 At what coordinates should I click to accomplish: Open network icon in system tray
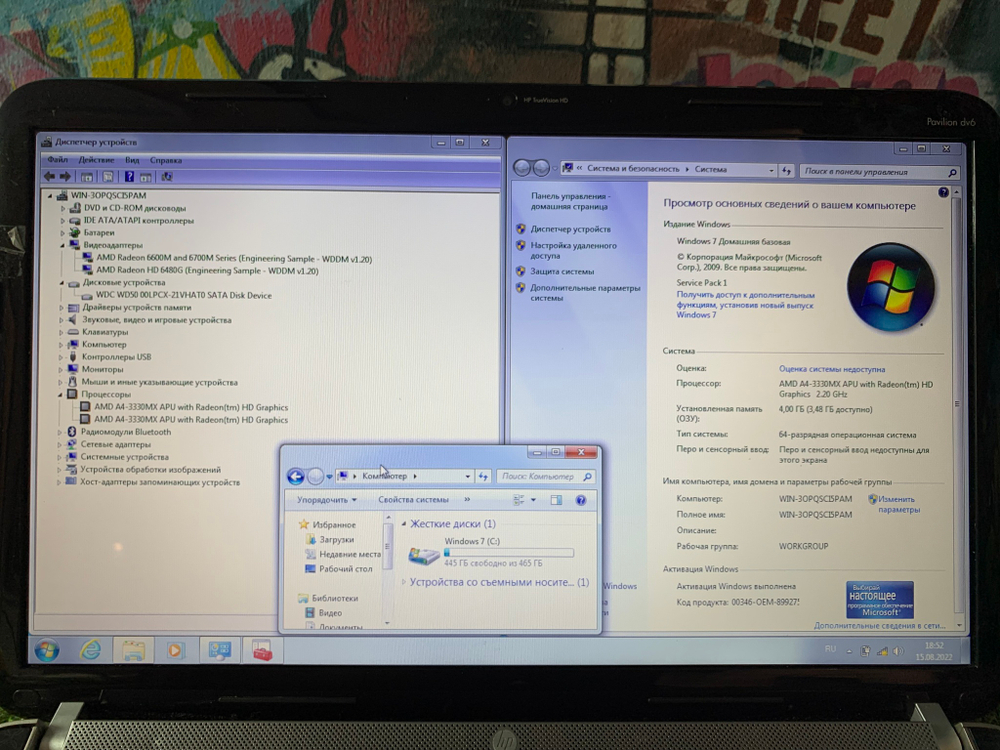pos(883,651)
